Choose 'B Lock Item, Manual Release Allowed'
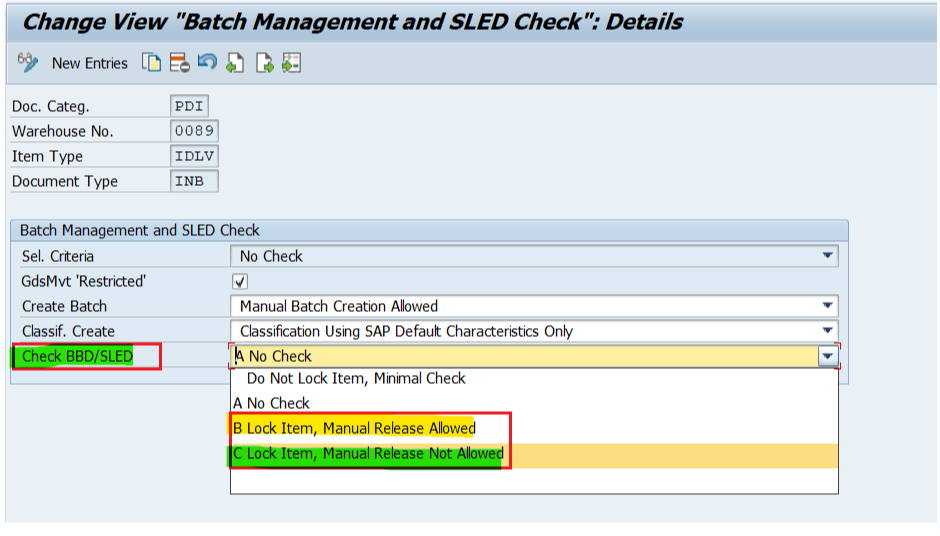The height and width of the screenshot is (536, 940). coord(534,428)
